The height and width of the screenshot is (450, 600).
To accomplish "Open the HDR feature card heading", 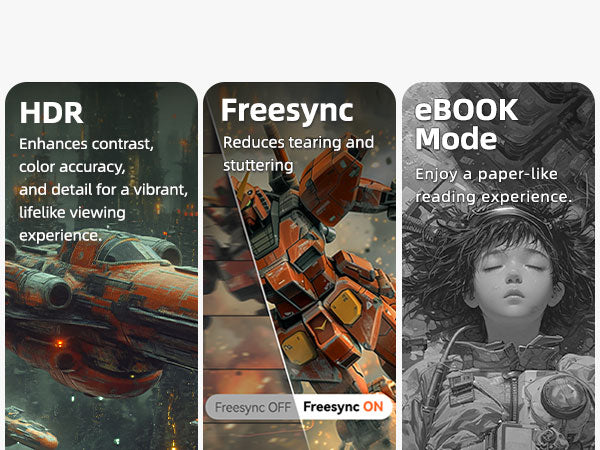I will 51,113.
